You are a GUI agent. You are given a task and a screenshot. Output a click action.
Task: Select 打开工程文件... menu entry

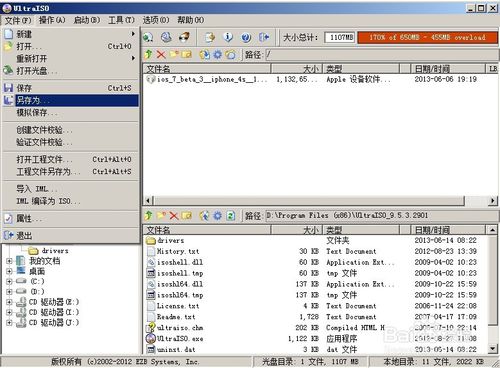coord(71,159)
